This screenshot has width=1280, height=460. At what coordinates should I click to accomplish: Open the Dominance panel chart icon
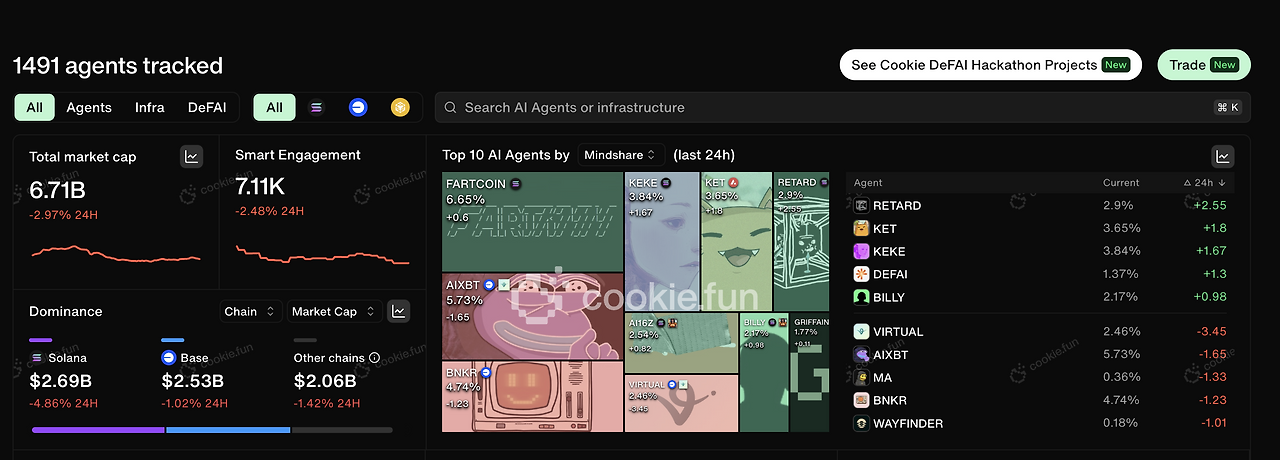pos(398,311)
